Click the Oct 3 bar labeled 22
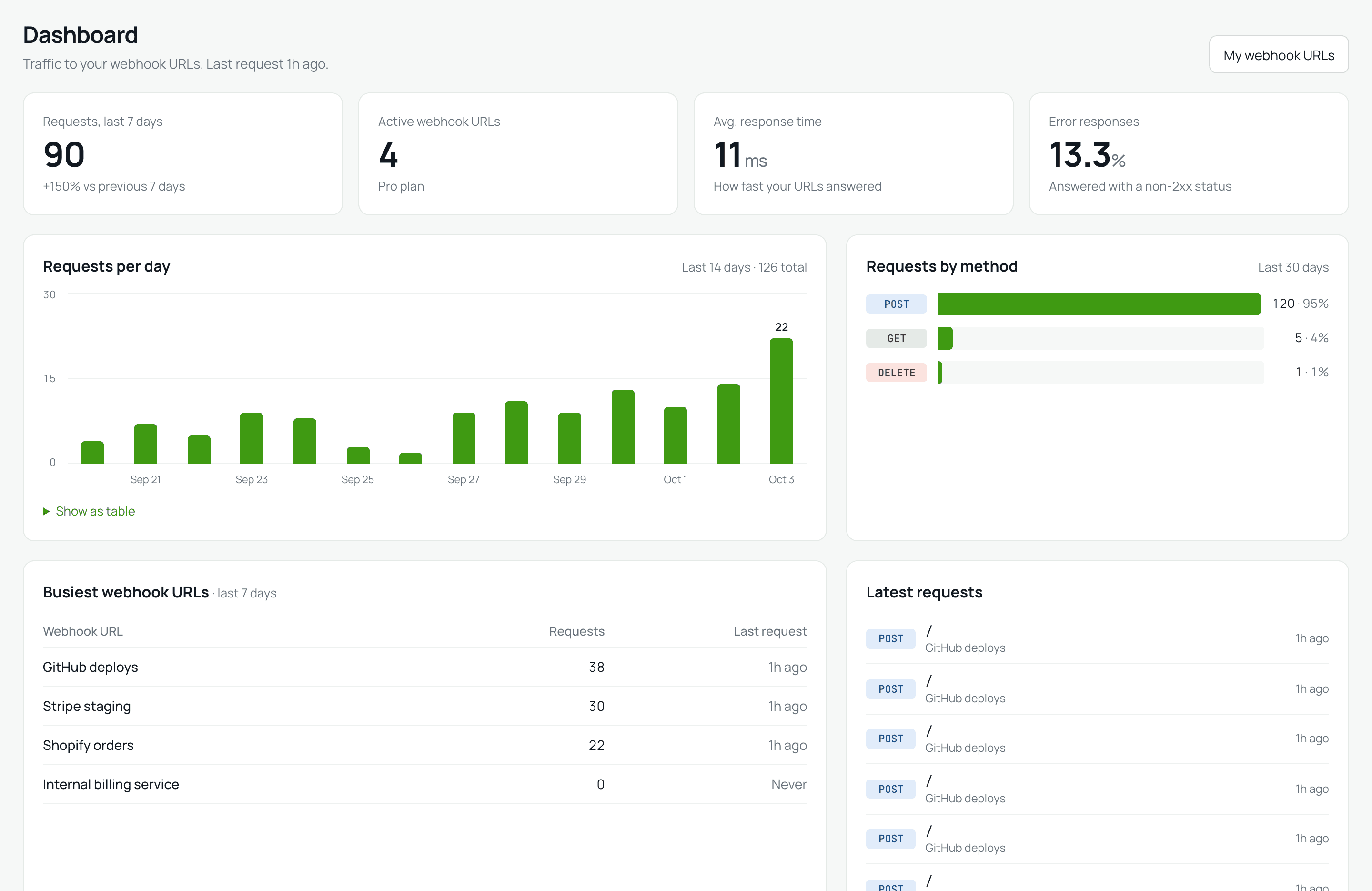Viewport: 1372px width, 891px height. point(780,401)
